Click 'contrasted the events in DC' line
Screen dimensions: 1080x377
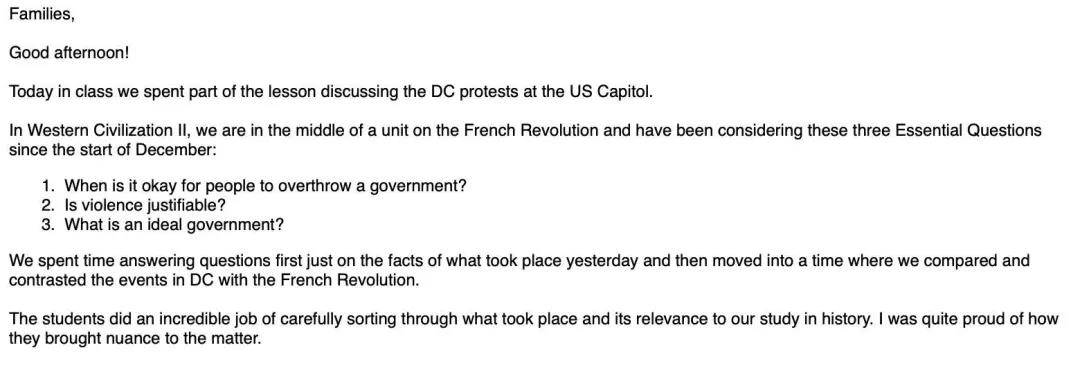tap(214, 281)
